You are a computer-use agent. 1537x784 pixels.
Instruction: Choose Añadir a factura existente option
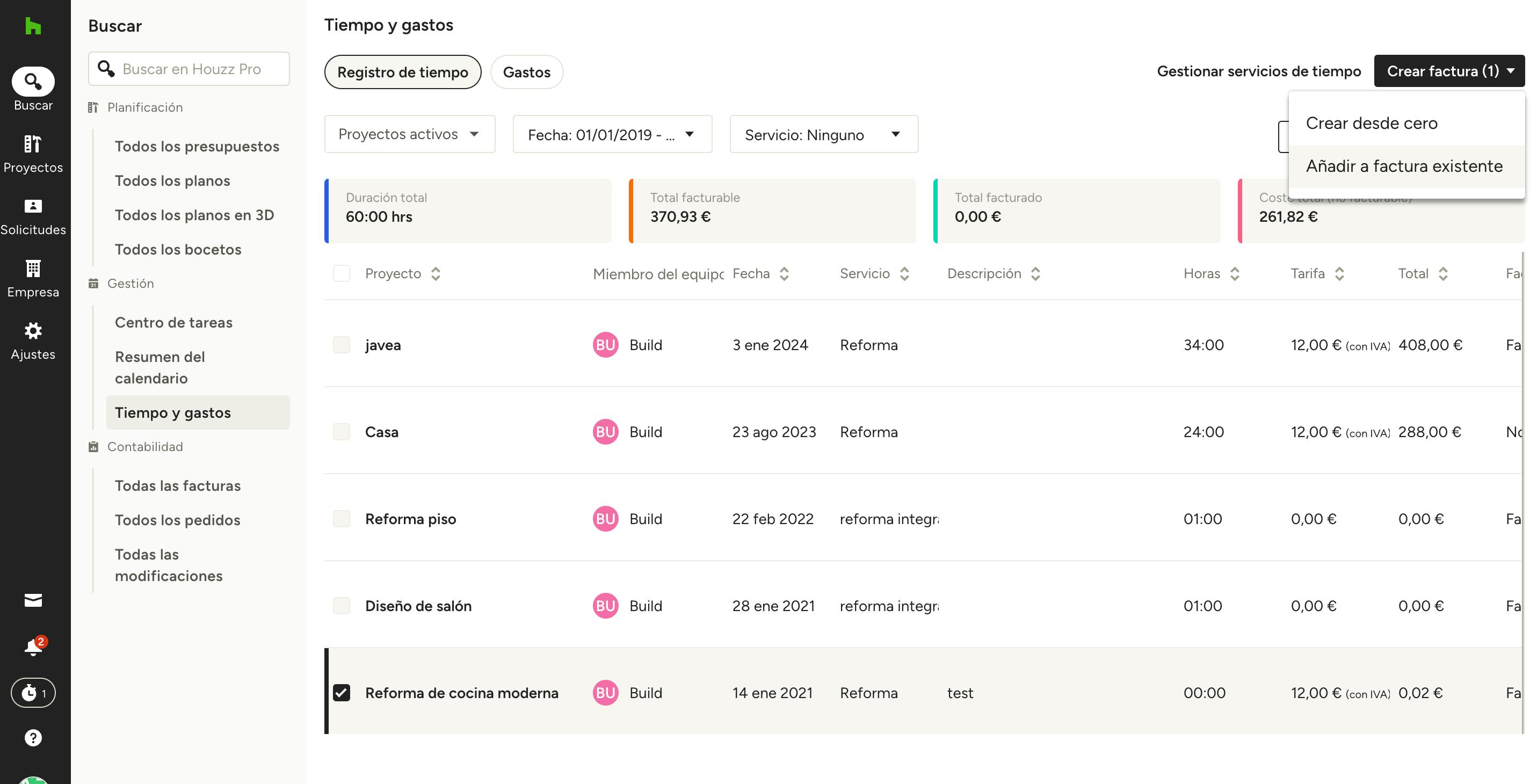(1404, 166)
